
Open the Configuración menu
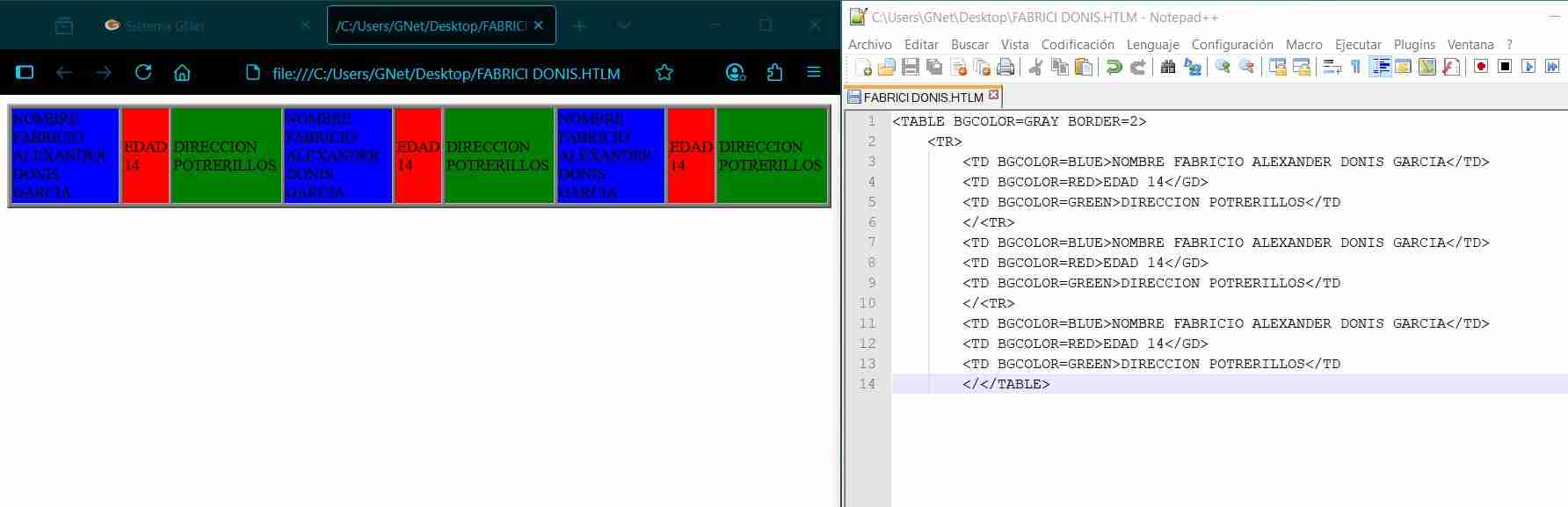(1231, 44)
